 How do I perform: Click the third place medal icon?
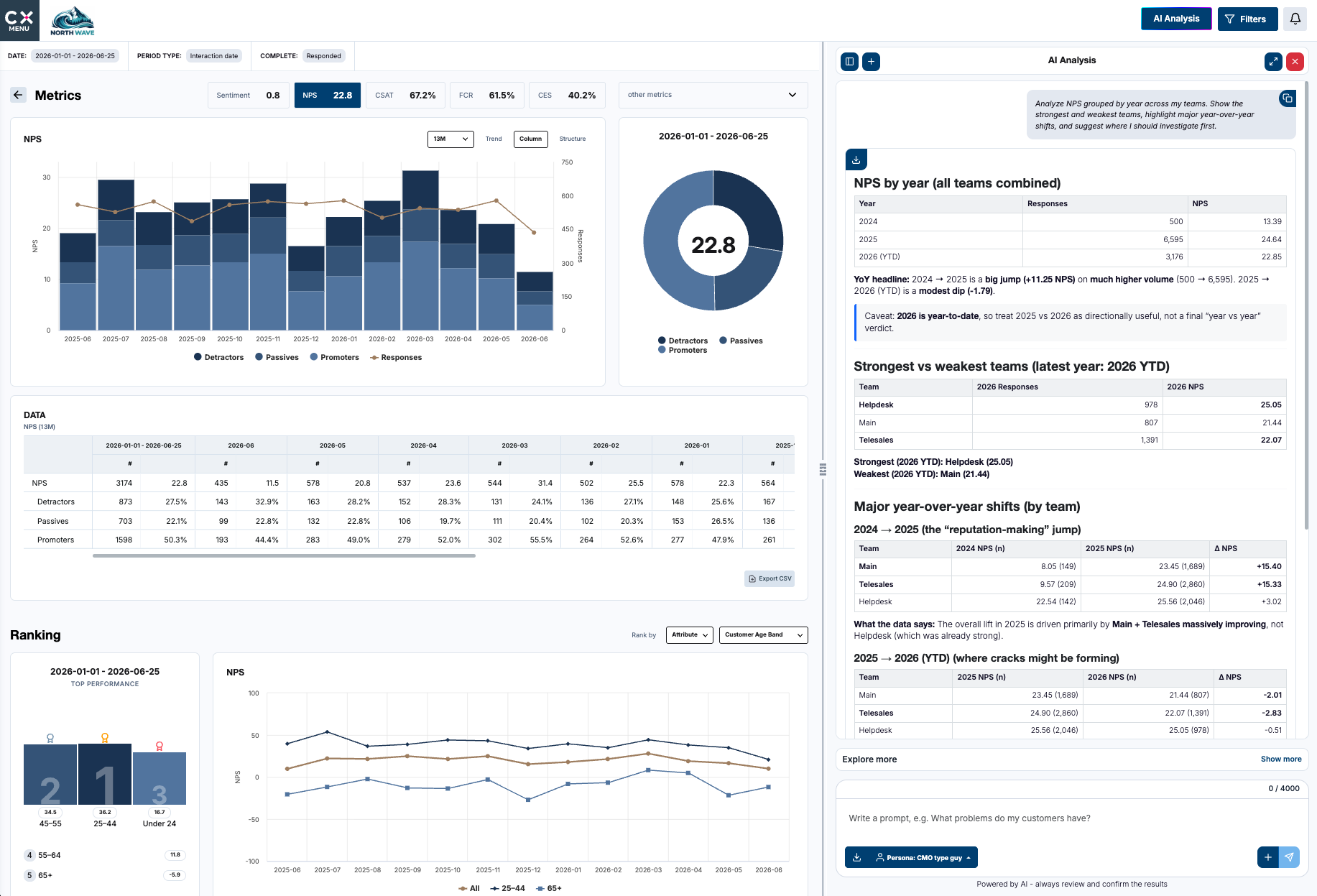[160, 746]
